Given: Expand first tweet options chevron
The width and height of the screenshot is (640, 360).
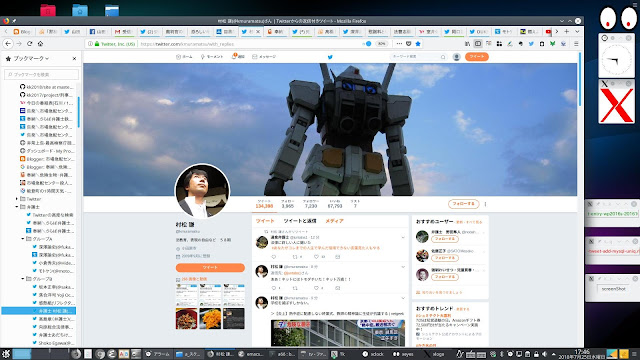Looking at the screenshot, I should [x=403, y=237].
